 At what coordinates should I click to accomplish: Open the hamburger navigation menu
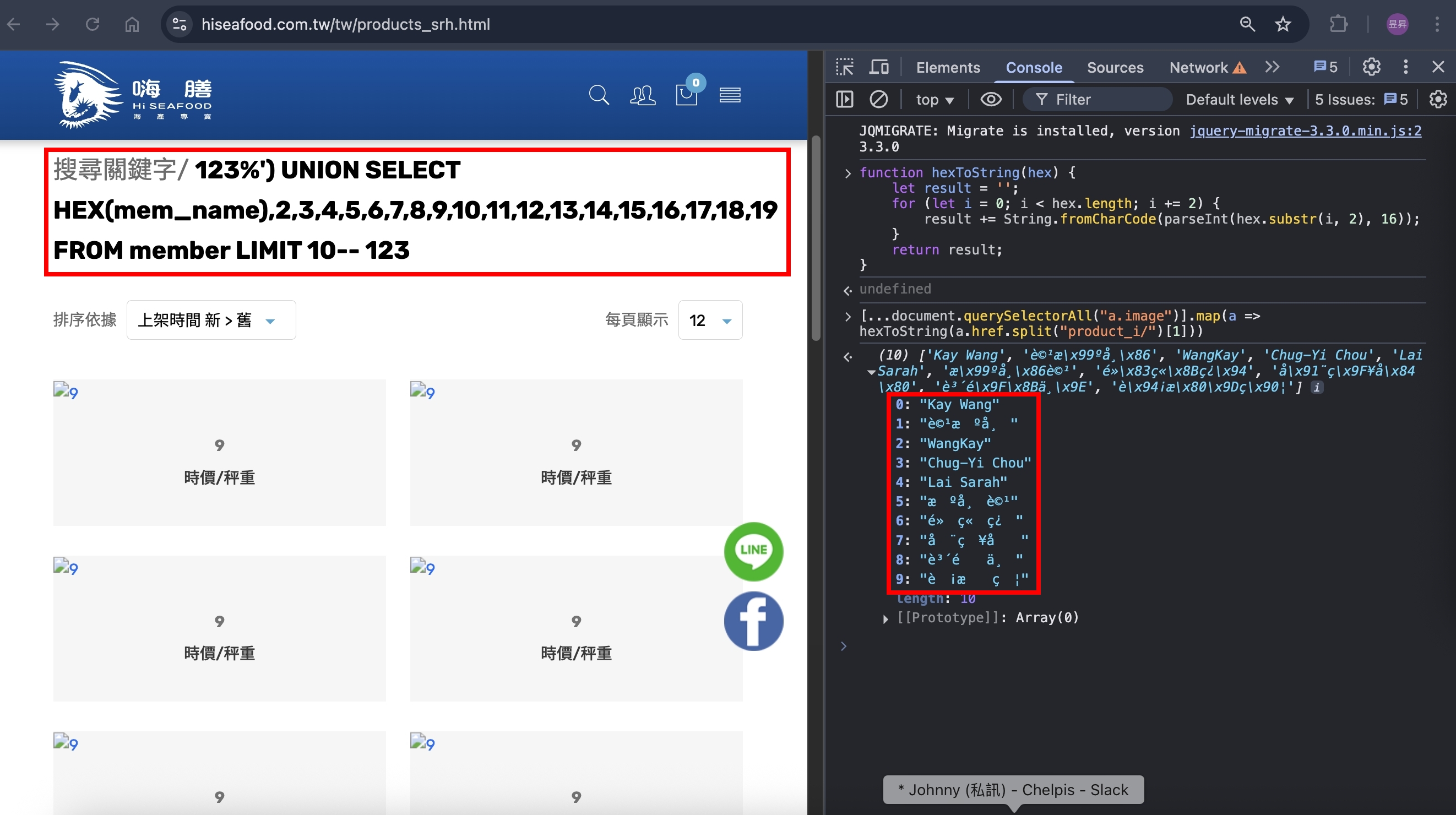click(x=730, y=95)
